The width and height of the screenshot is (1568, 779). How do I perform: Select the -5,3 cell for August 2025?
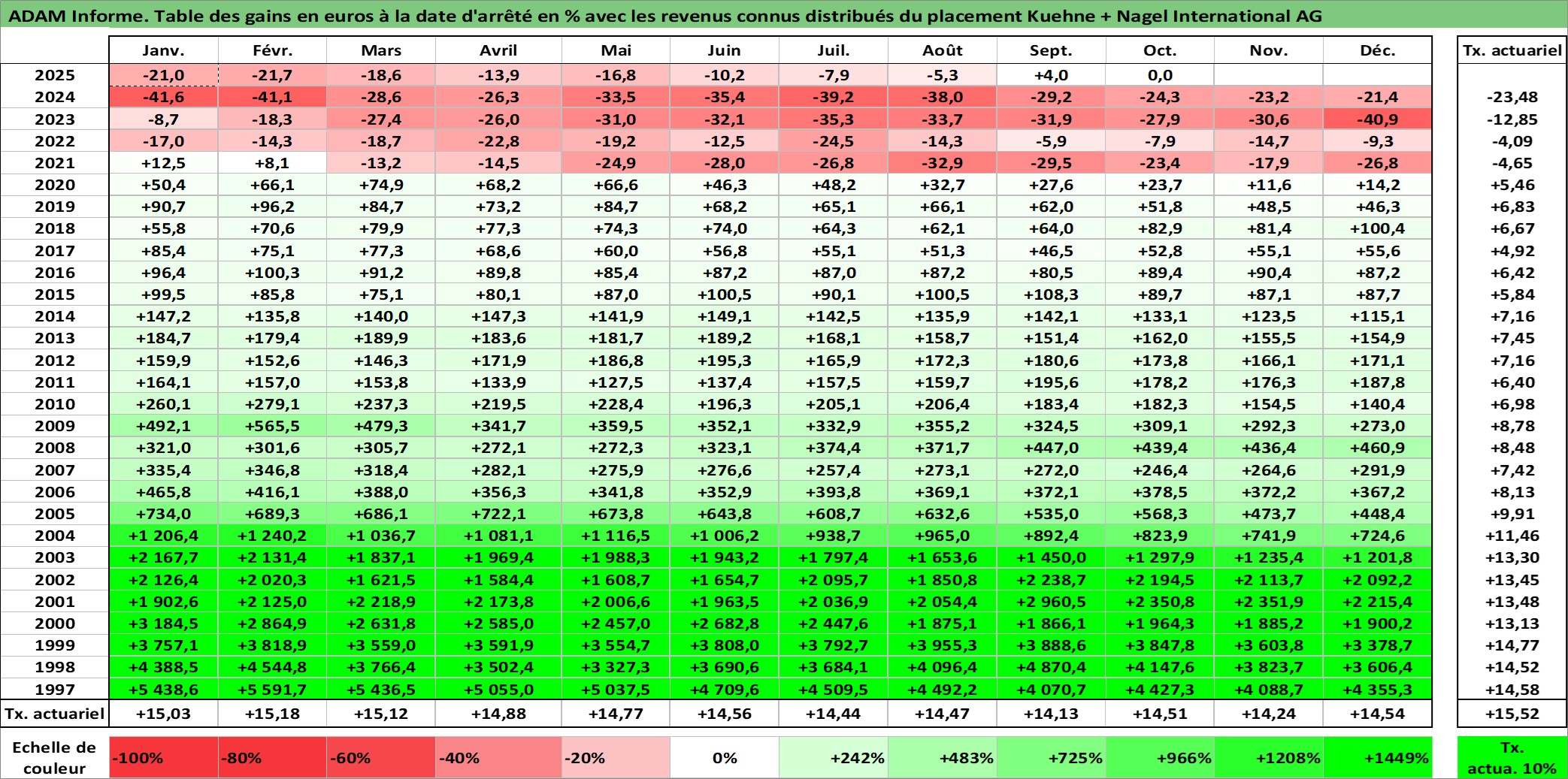pos(943,75)
